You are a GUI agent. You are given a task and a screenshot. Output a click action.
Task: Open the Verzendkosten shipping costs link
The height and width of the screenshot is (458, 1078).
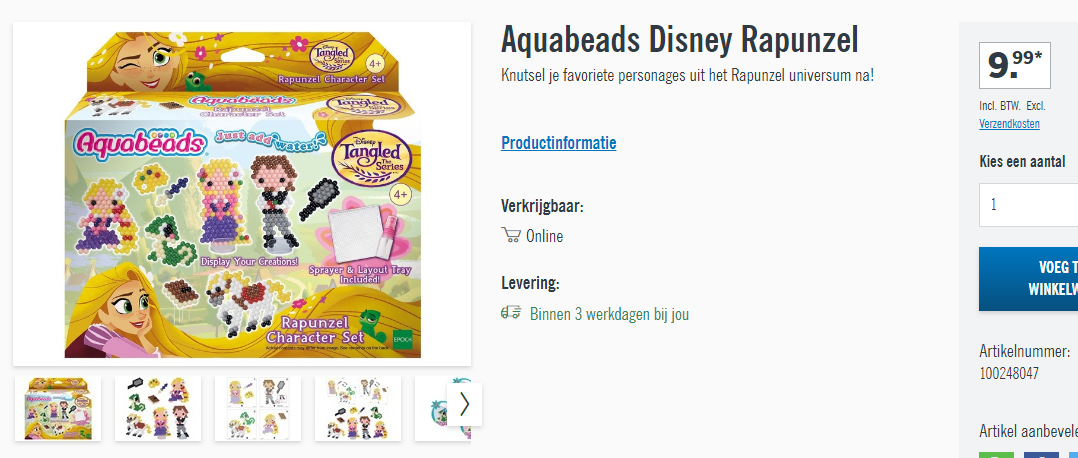1009,124
